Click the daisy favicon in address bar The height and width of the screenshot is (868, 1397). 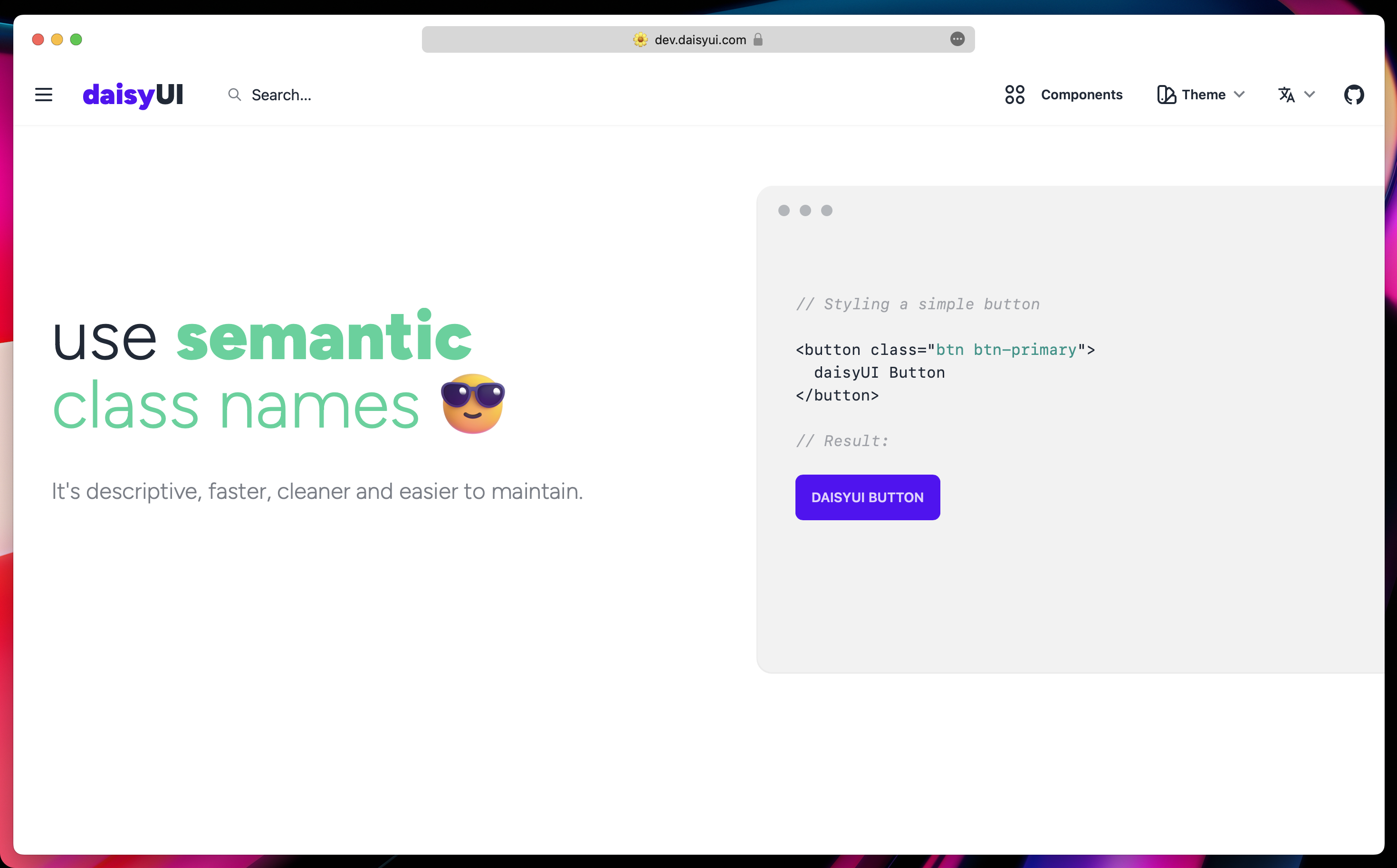tap(640, 39)
